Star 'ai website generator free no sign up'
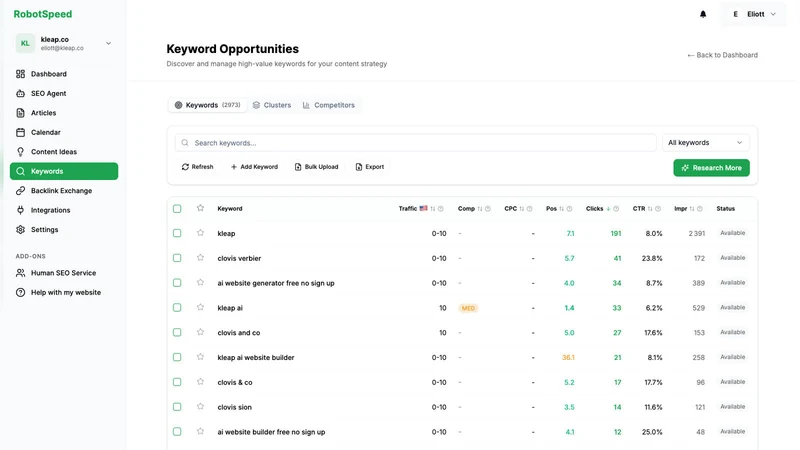 point(200,282)
